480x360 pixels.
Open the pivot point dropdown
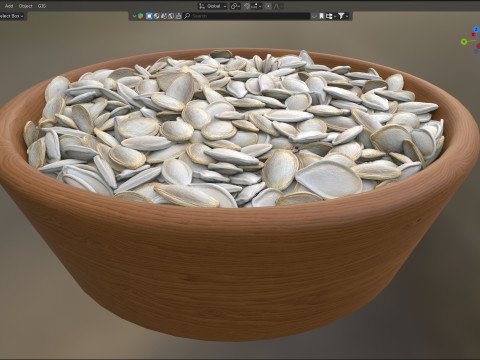point(235,6)
